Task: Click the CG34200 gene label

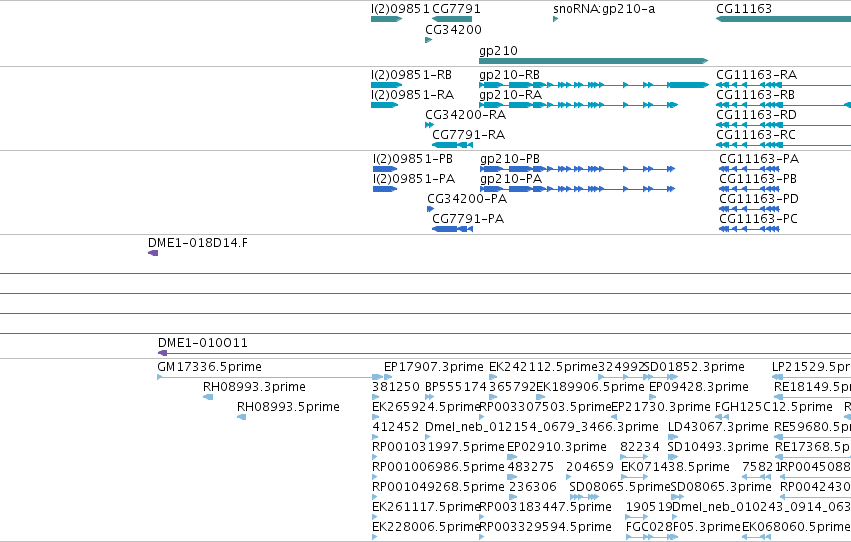Action: pyautogui.click(x=453, y=30)
